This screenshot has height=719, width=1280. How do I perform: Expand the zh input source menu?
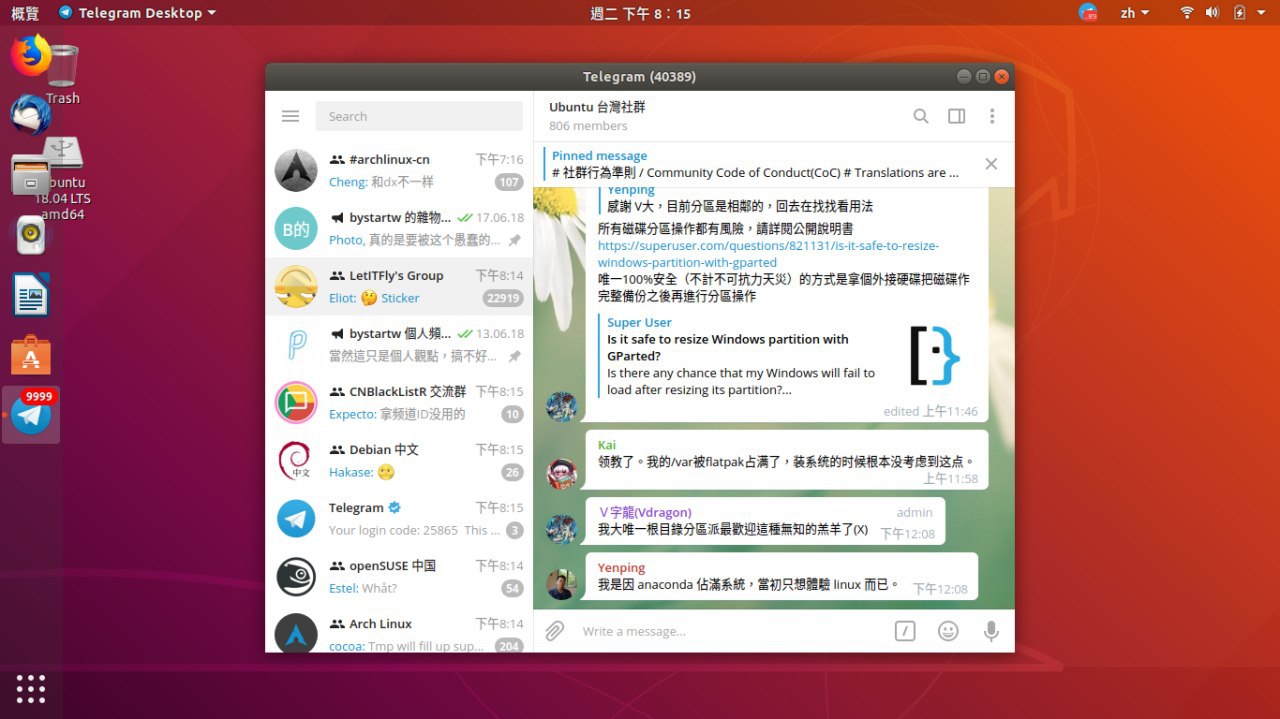pos(1135,13)
